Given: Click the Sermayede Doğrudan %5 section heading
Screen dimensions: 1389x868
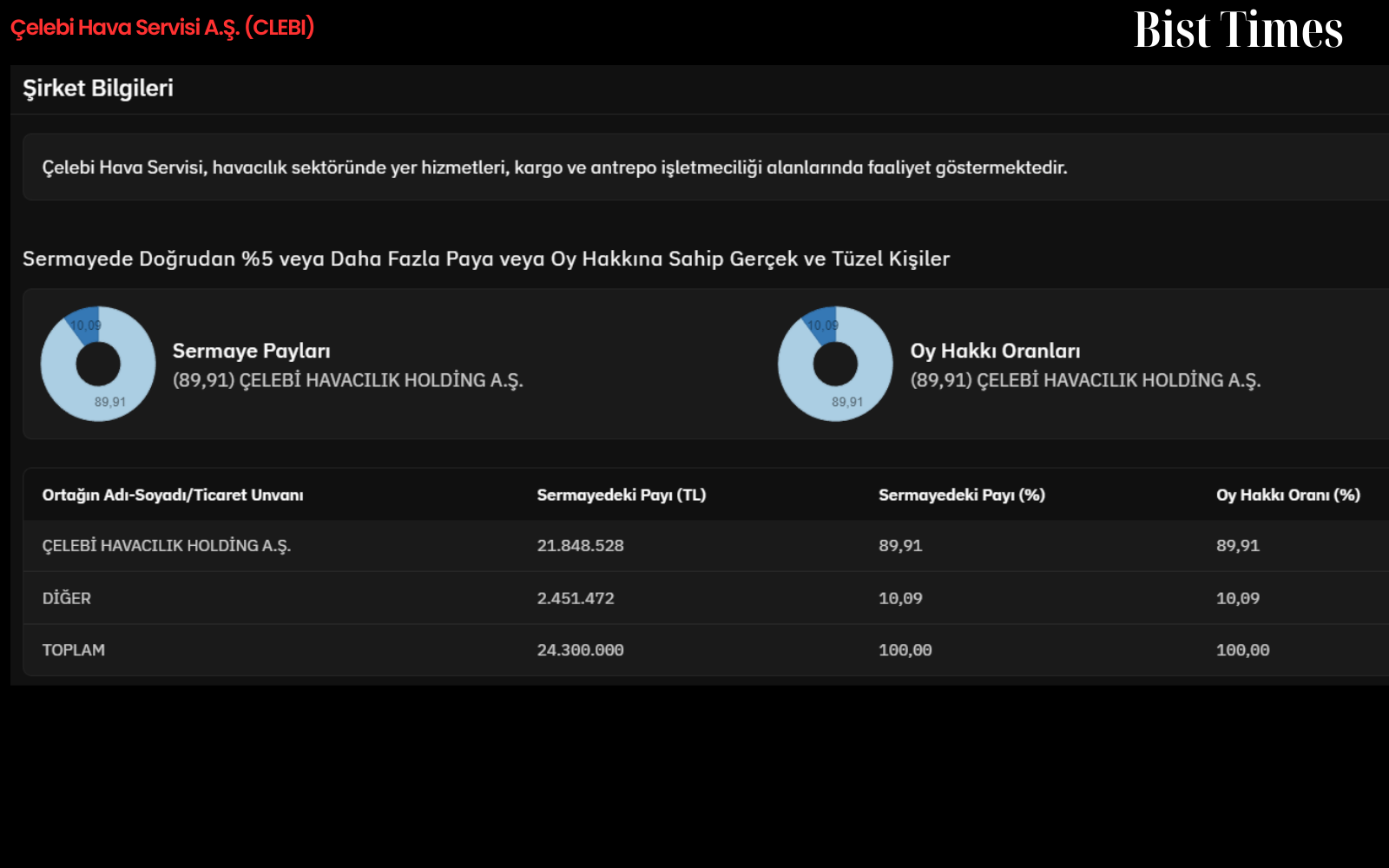Looking at the screenshot, I should [x=486, y=259].
